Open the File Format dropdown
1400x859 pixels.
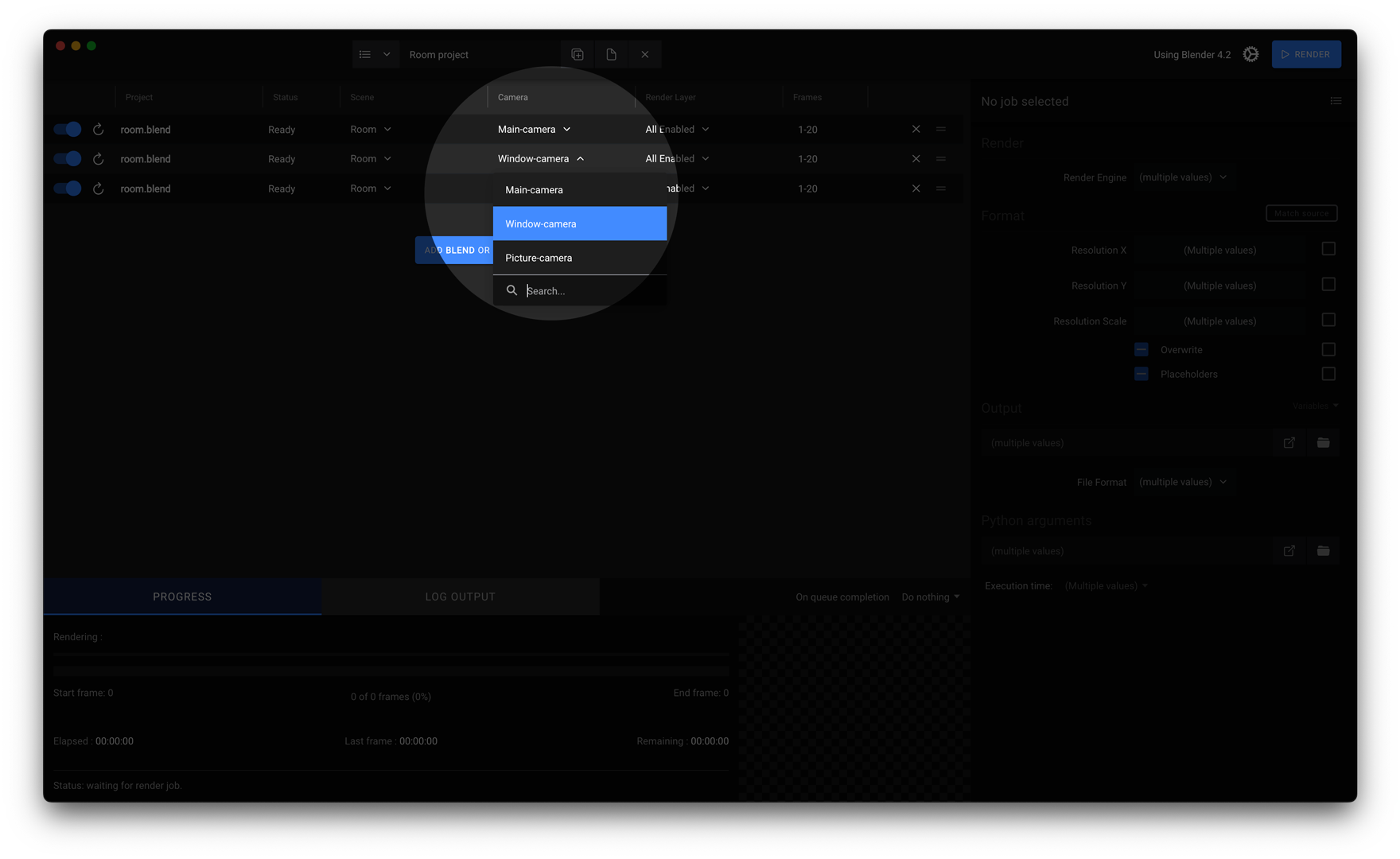(1182, 482)
